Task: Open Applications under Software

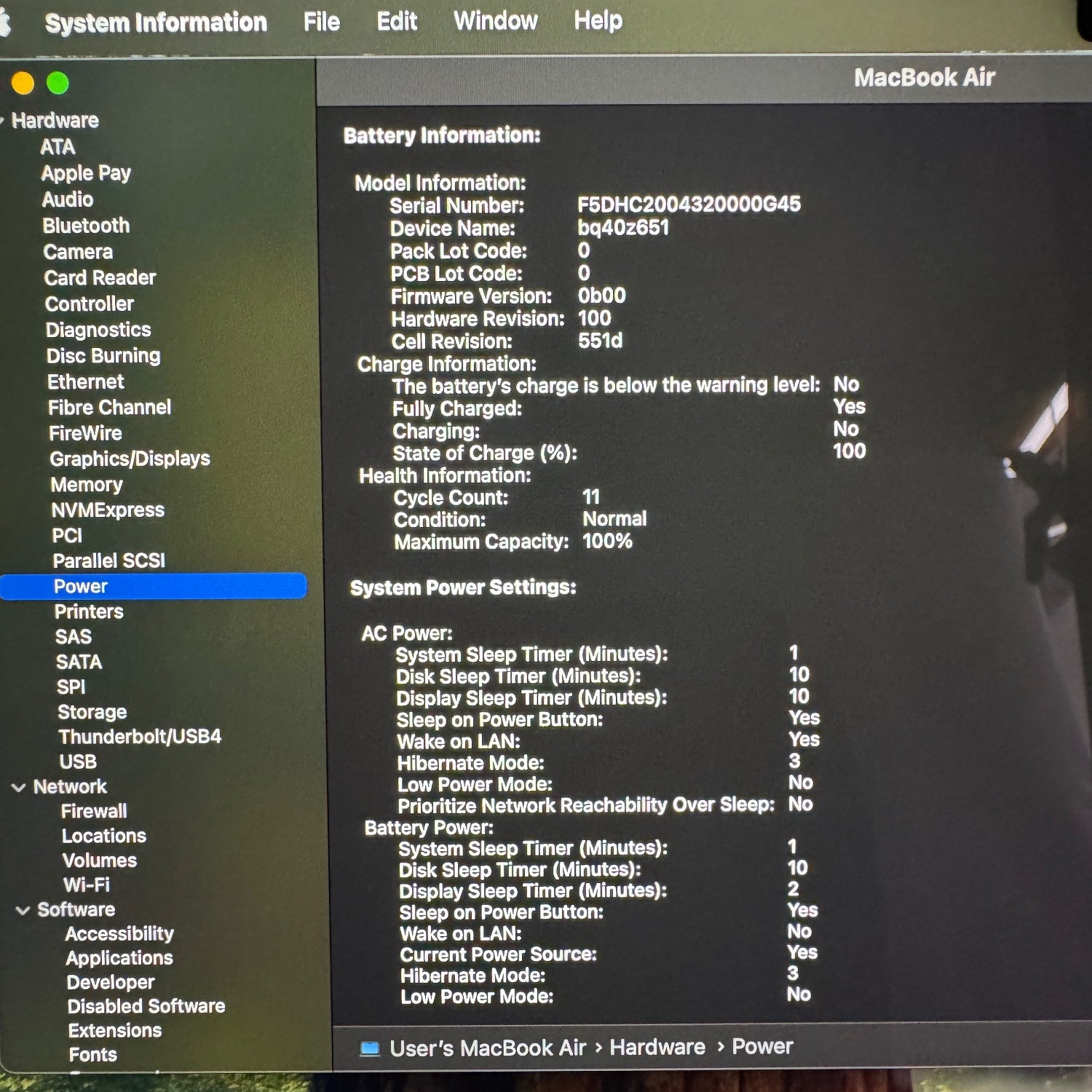Action: click(119, 958)
